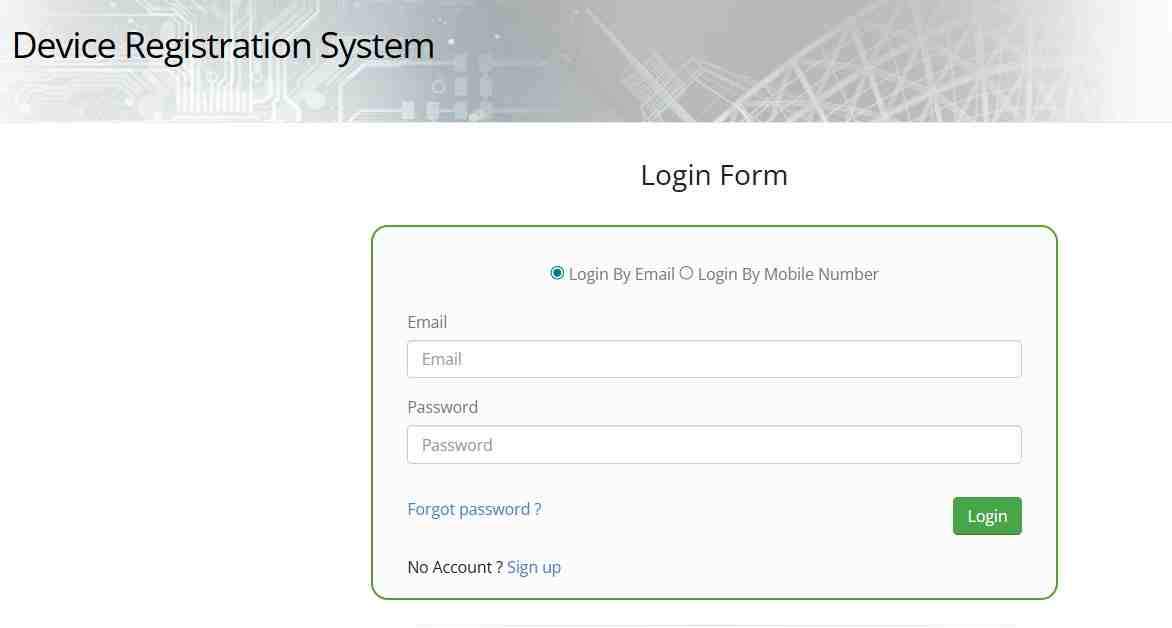Image resolution: width=1172 pixels, height=628 pixels.
Task: Click the Device Registration System banner title
Action: point(223,45)
